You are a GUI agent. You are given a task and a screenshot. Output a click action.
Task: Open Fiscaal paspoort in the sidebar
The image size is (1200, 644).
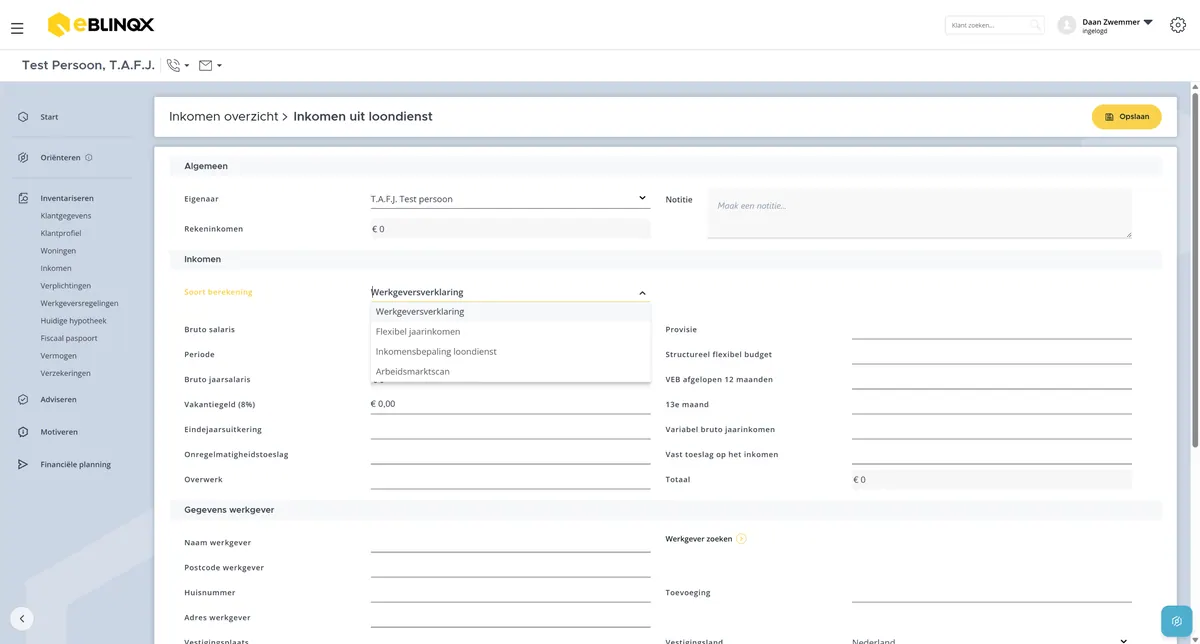click(x=69, y=338)
